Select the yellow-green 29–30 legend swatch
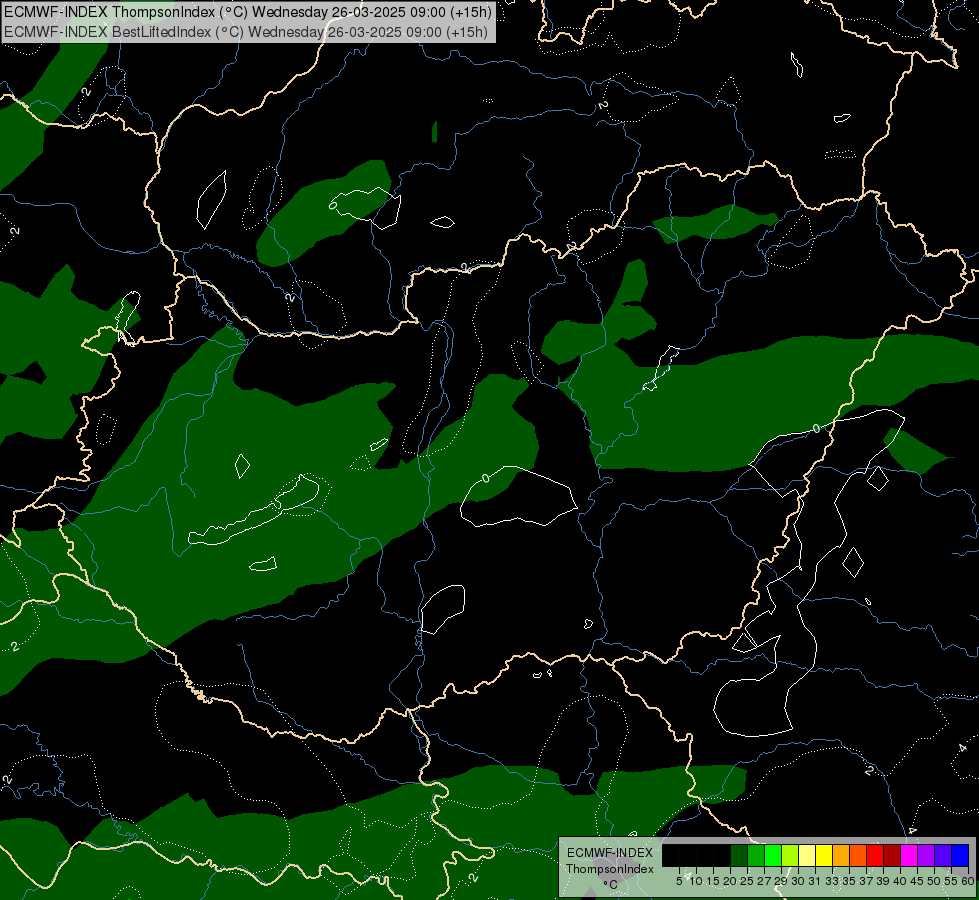979x900 pixels. pos(790,855)
